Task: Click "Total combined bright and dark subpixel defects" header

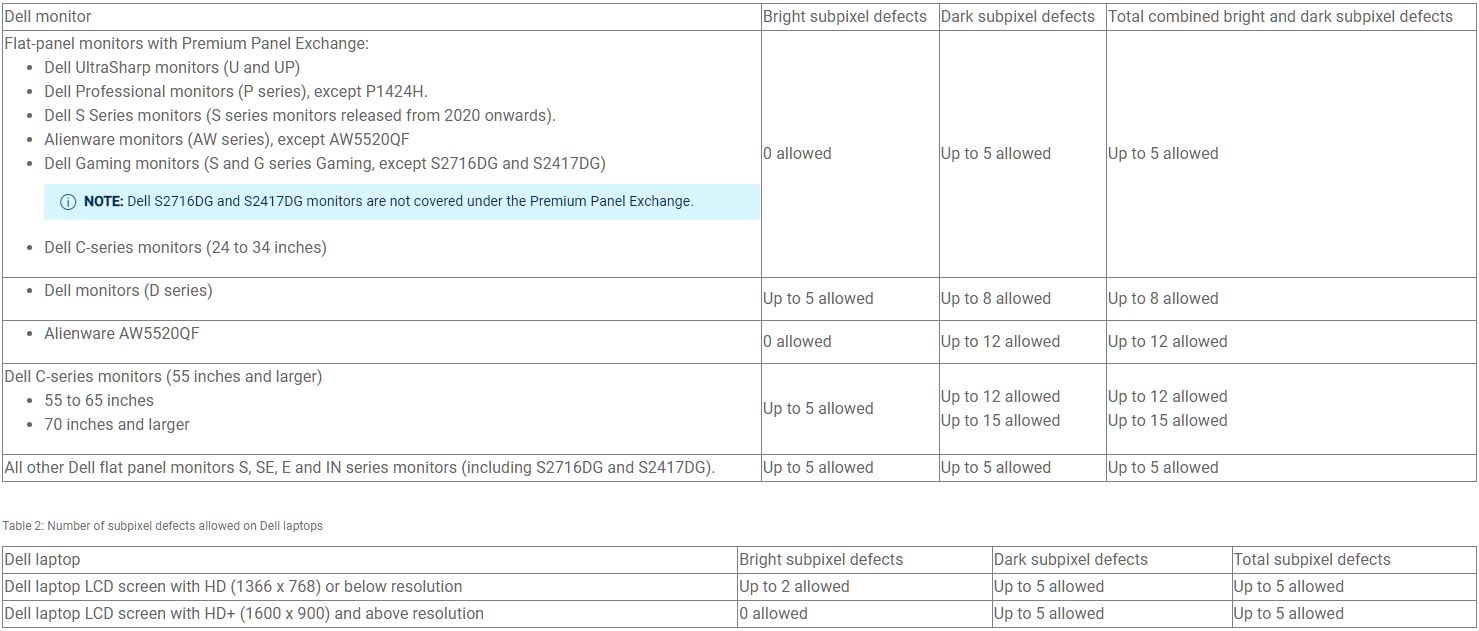Action: (1279, 17)
